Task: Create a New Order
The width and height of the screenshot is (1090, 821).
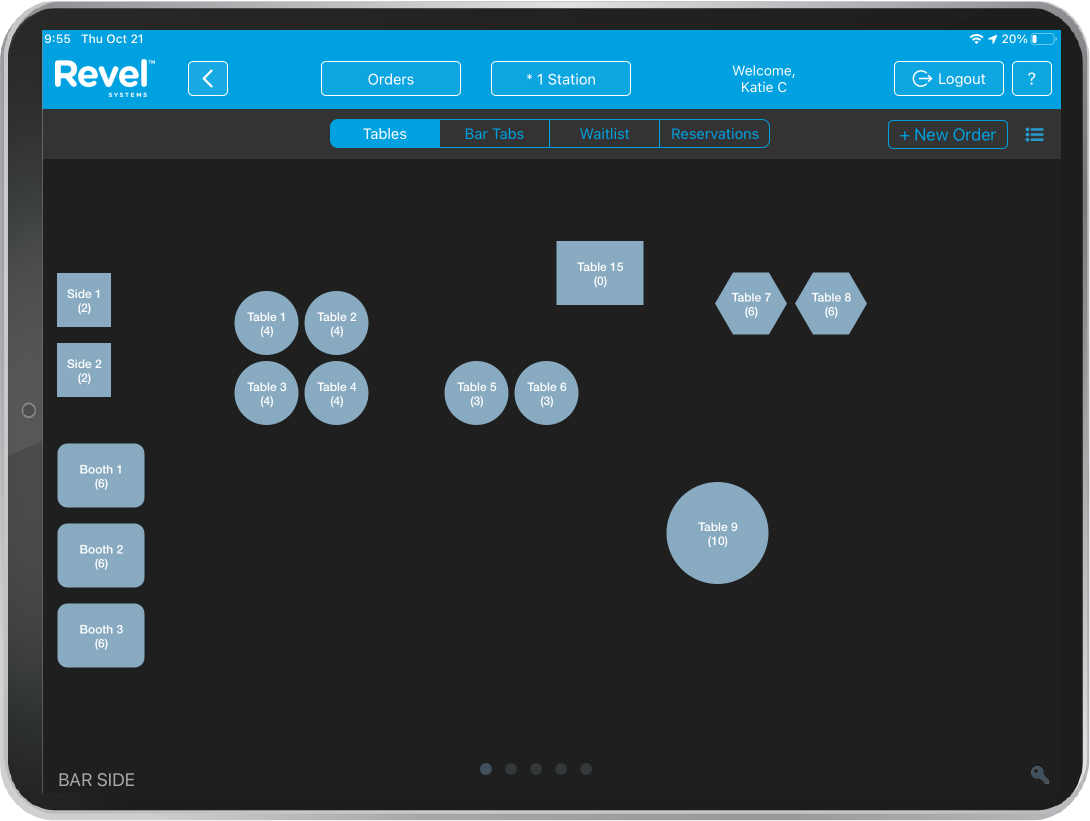Action: [947, 135]
